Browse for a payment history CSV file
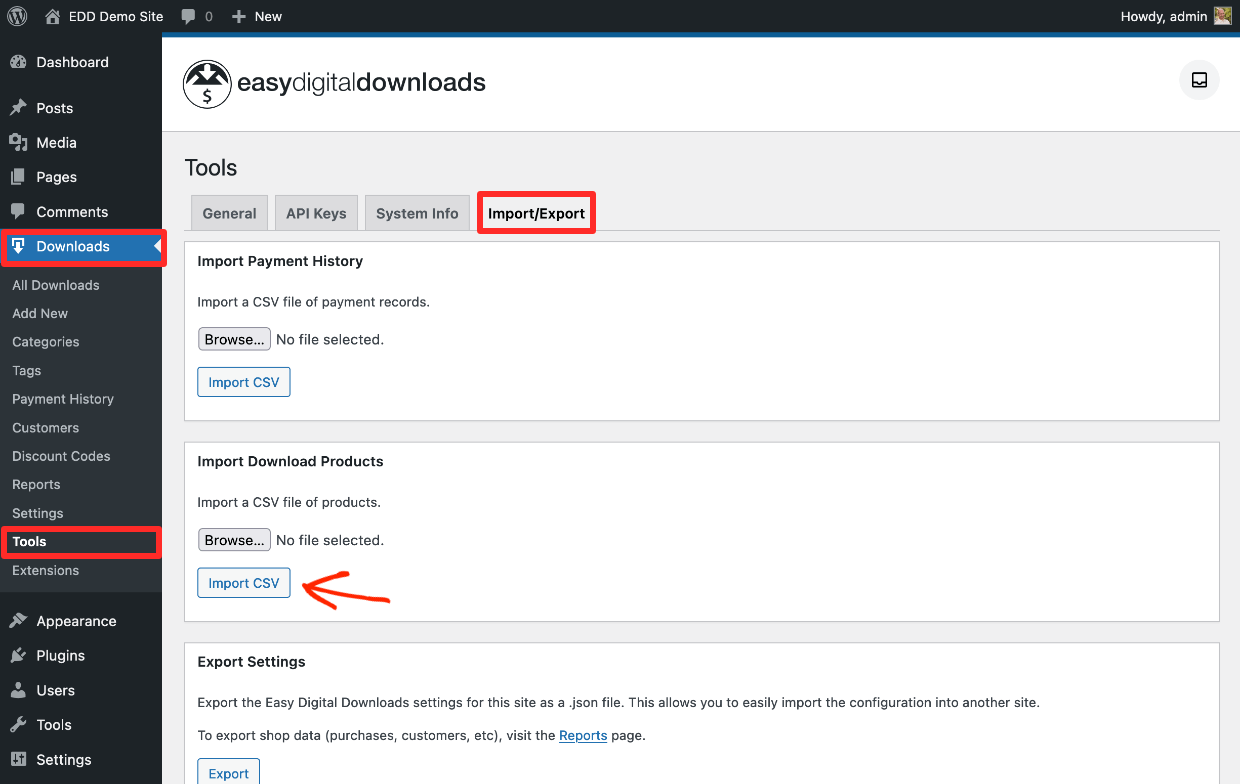This screenshot has width=1240, height=784. coord(234,338)
